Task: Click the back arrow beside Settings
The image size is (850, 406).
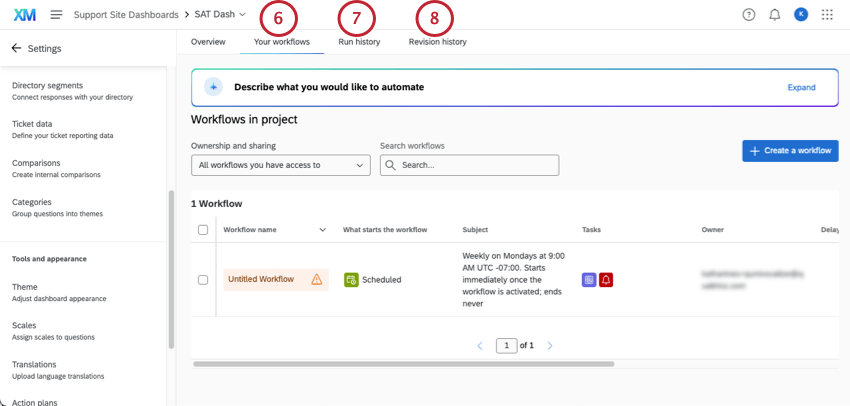Action: [16, 48]
